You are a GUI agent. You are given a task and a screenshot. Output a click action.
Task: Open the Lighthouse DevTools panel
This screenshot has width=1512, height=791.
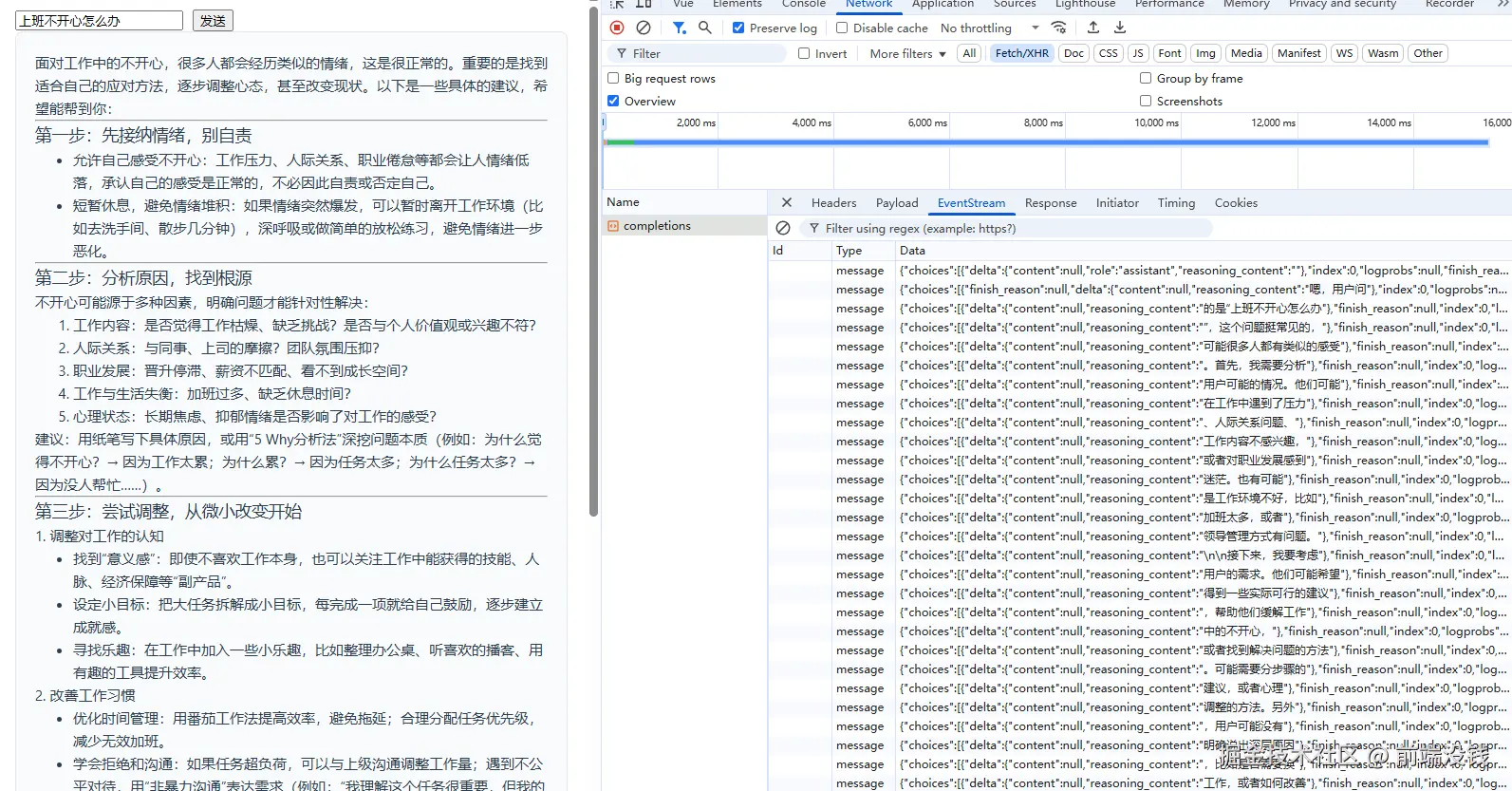point(1085,5)
